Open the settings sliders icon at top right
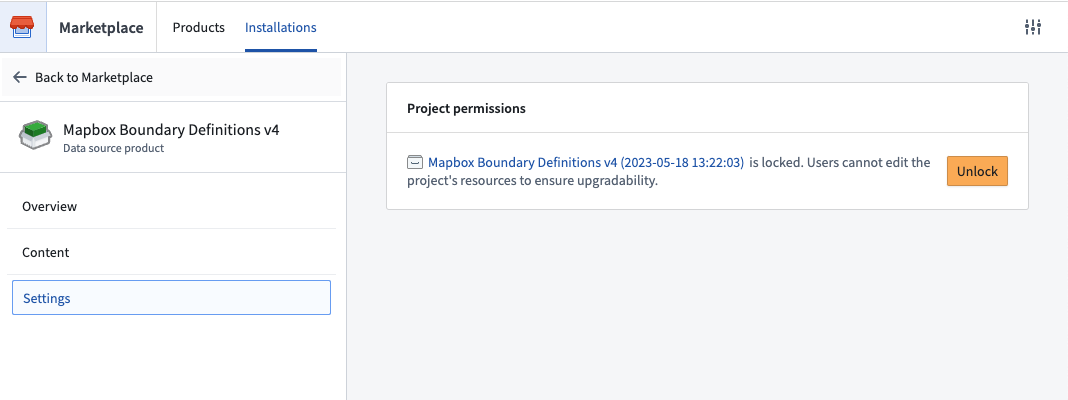Viewport: 1068px width, 400px height. [x=1033, y=27]
